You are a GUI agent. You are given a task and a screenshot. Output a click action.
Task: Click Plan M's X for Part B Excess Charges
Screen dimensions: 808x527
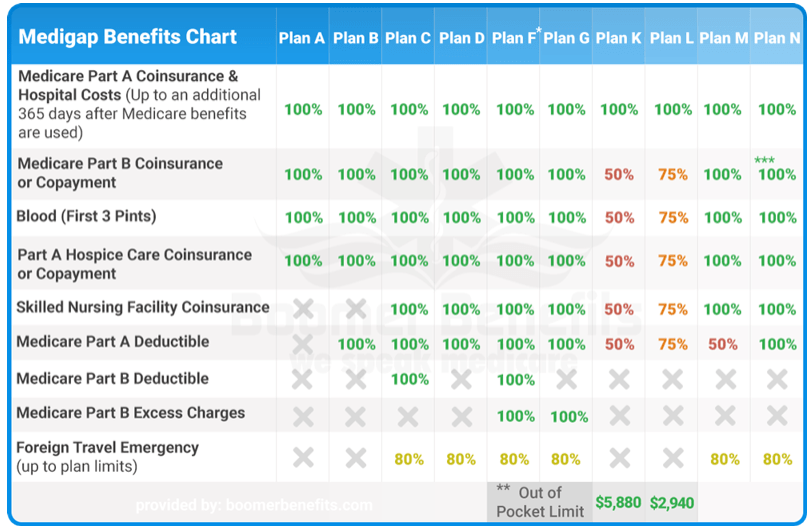[x=724, y=415]
